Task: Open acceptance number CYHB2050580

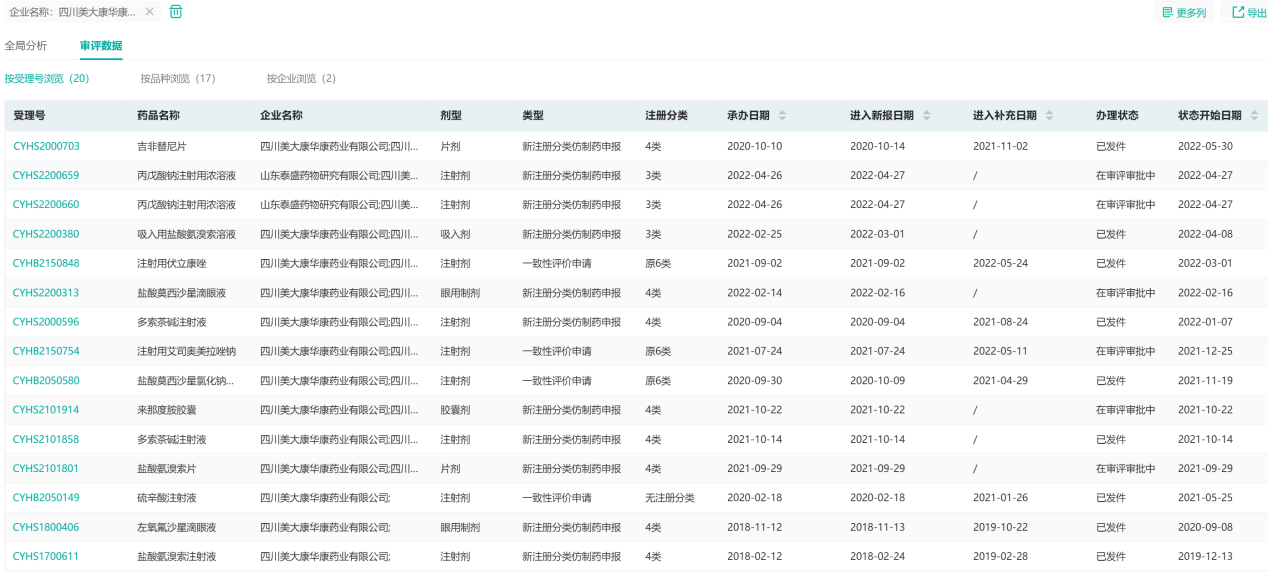Action: tap(46, 381)
